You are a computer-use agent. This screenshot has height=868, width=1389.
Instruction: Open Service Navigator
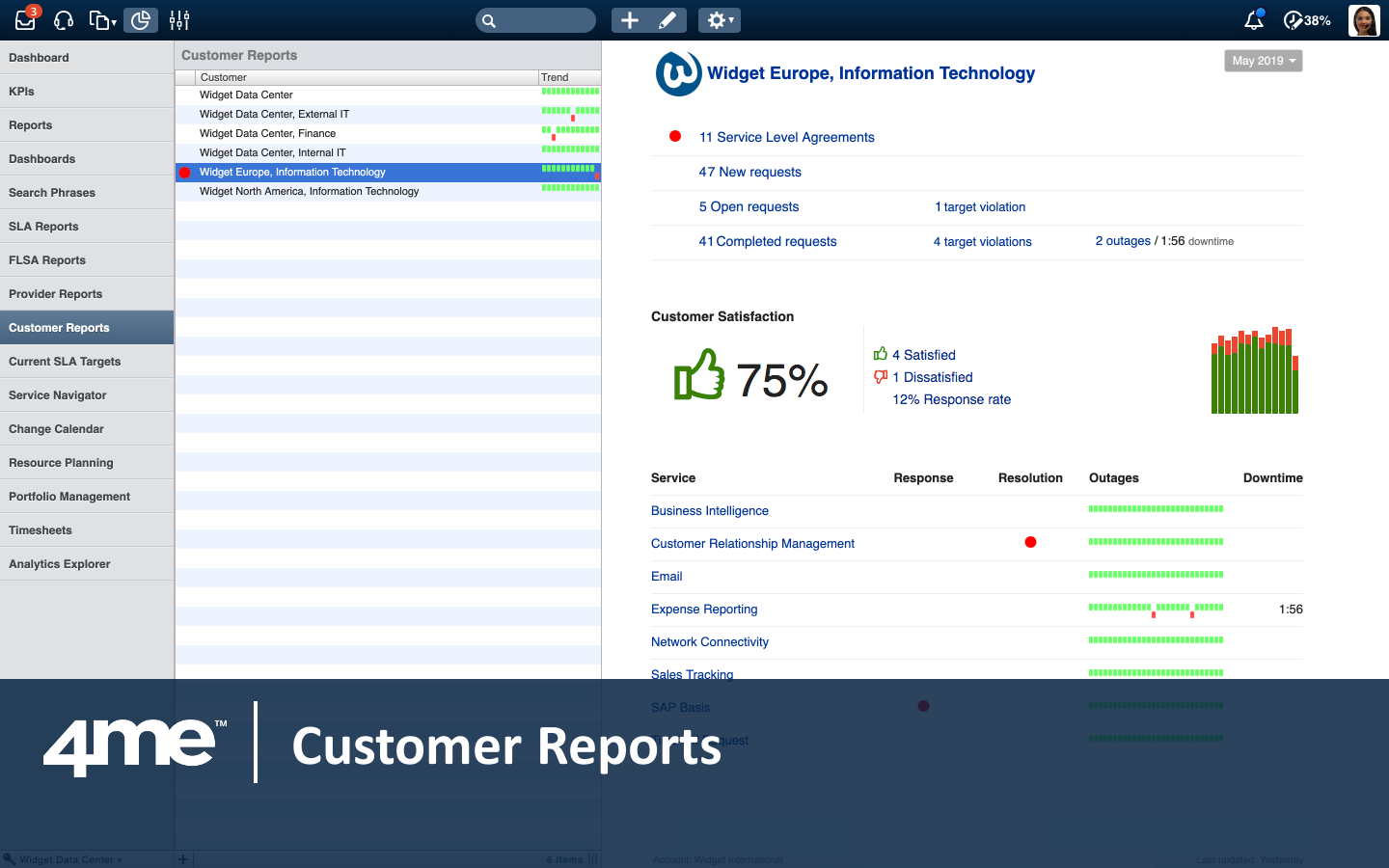pyautogui.click(x=87, y=395)
